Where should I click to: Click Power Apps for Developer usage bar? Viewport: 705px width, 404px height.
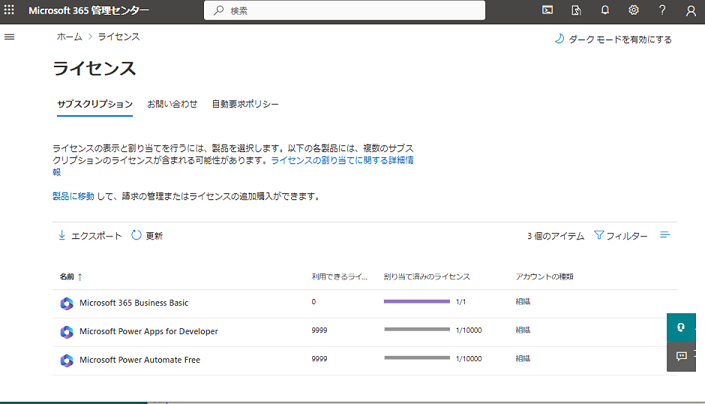[x=417, y=329]
